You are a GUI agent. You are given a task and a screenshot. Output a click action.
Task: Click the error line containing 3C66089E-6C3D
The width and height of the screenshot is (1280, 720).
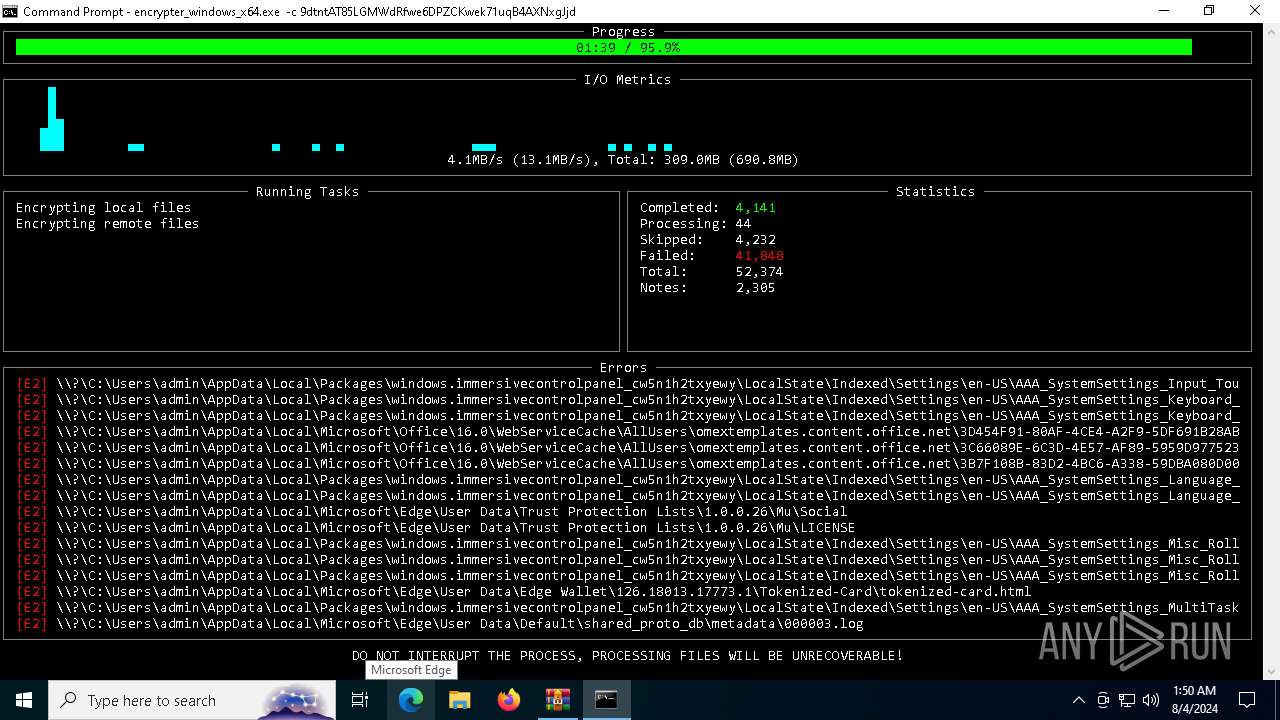tap(628, 448)
